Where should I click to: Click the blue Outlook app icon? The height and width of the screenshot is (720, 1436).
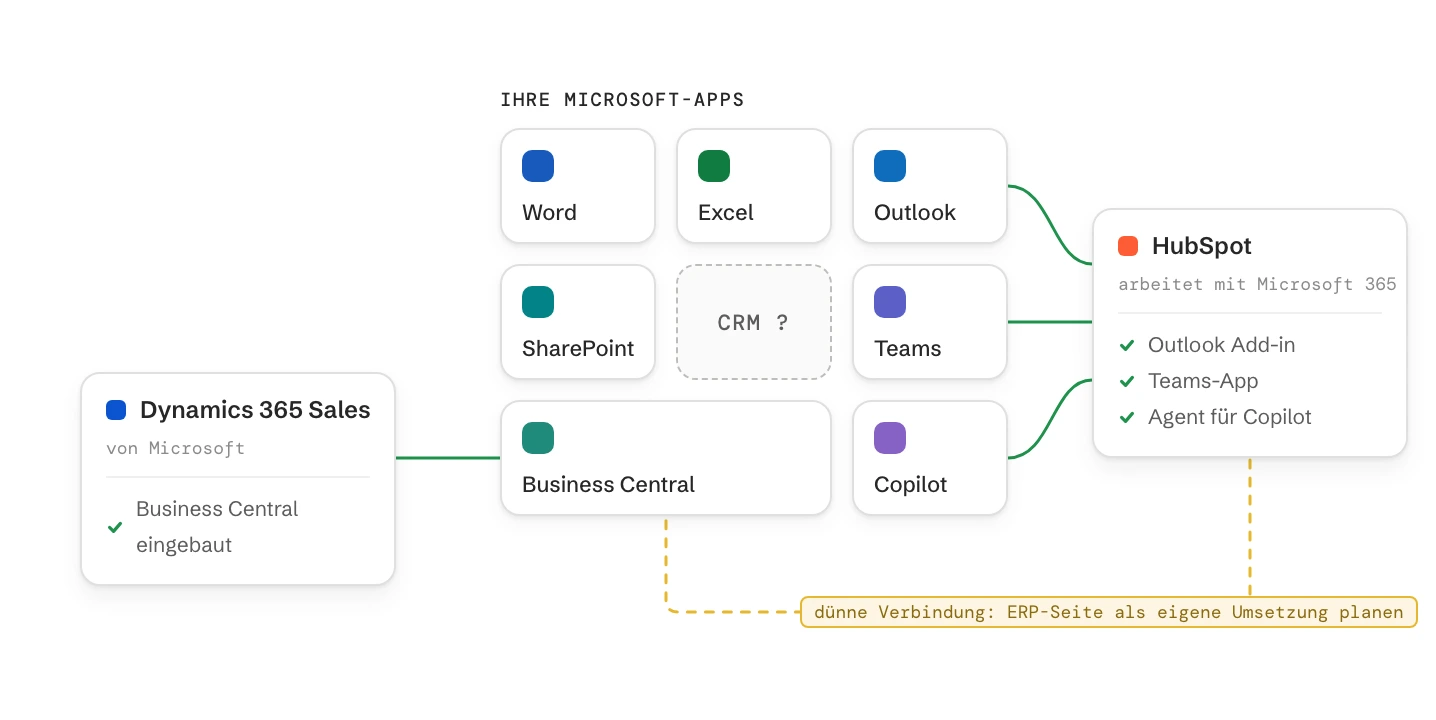pyautogui.click(x=890, y=166)
